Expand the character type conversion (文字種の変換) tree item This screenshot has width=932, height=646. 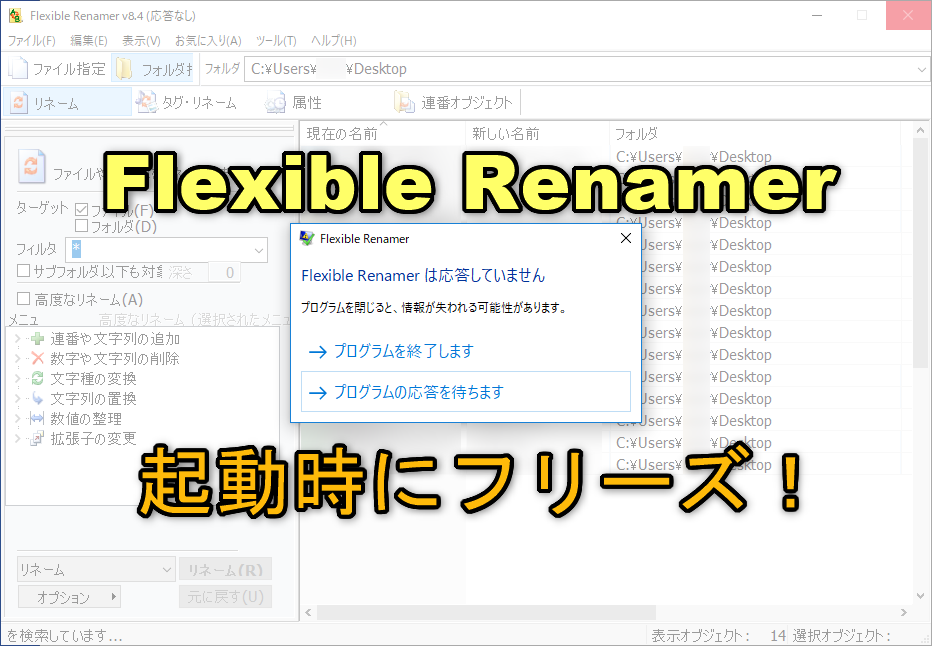click(17, 379)
